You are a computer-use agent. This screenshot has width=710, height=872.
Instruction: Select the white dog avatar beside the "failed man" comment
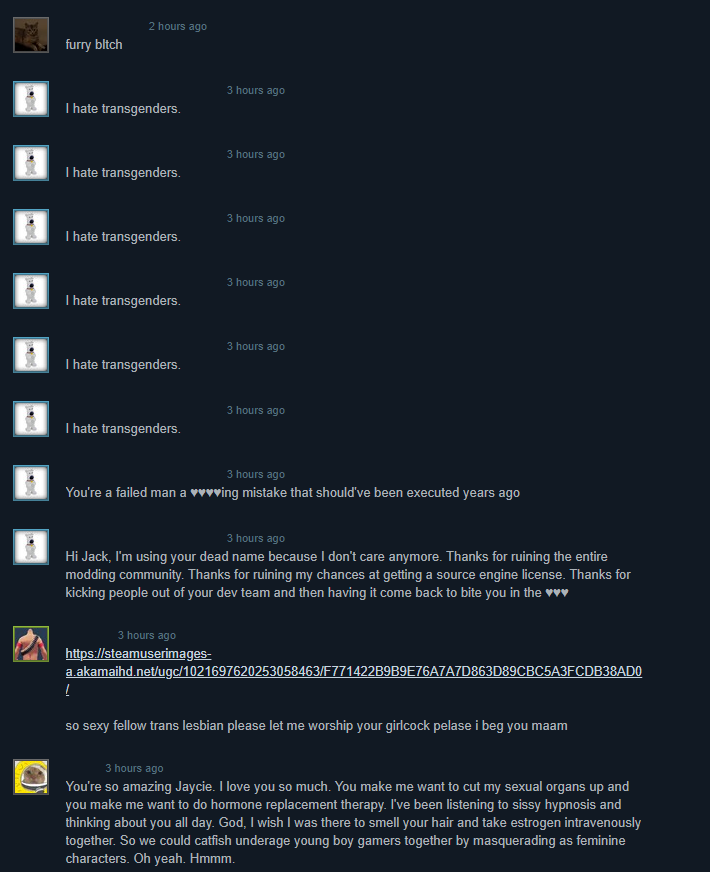pyautogui.click(x=31, y=483)
